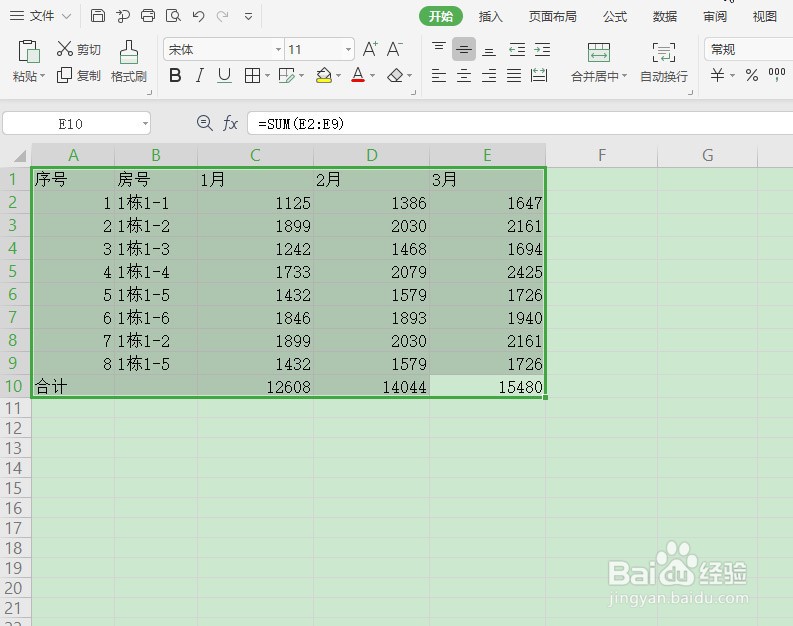This screenshot has height=626, width=793.
Task: Click the select-all corner triangle
Action: [19, 156]
